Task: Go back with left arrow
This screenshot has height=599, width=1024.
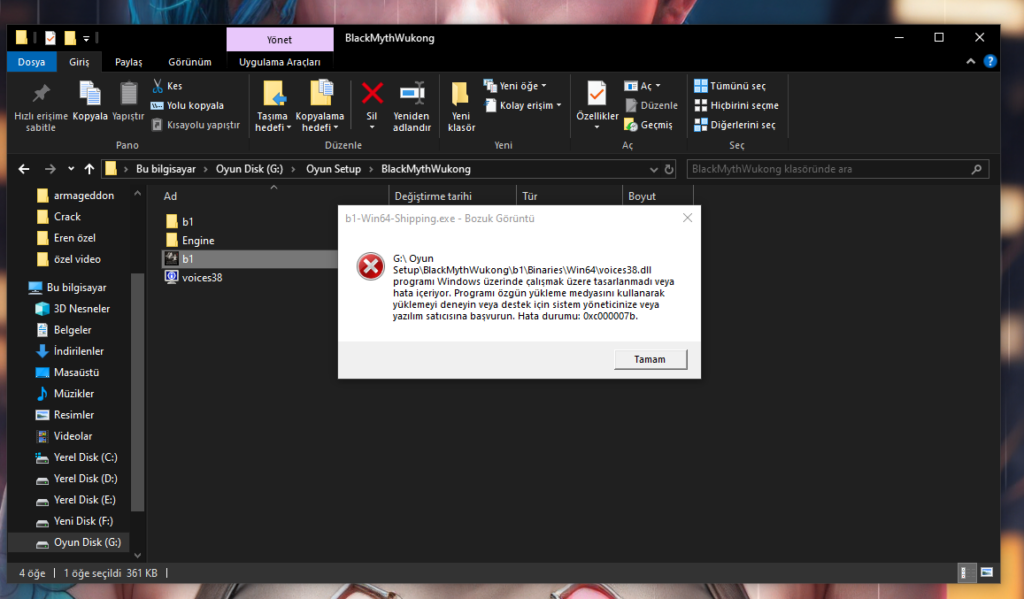Action: 24,169
